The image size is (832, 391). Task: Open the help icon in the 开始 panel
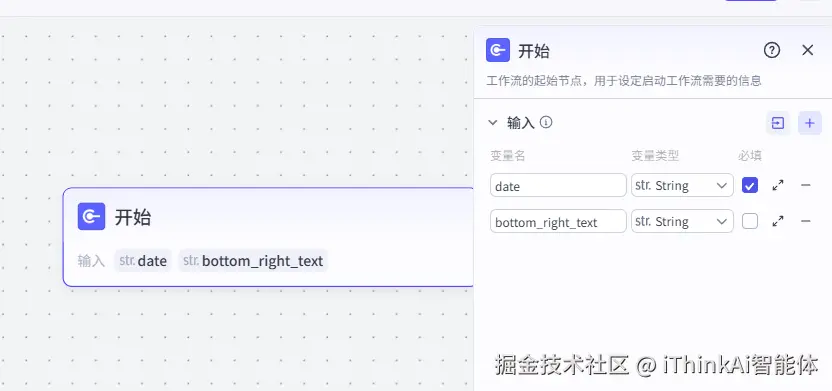(x=772, y=50)
